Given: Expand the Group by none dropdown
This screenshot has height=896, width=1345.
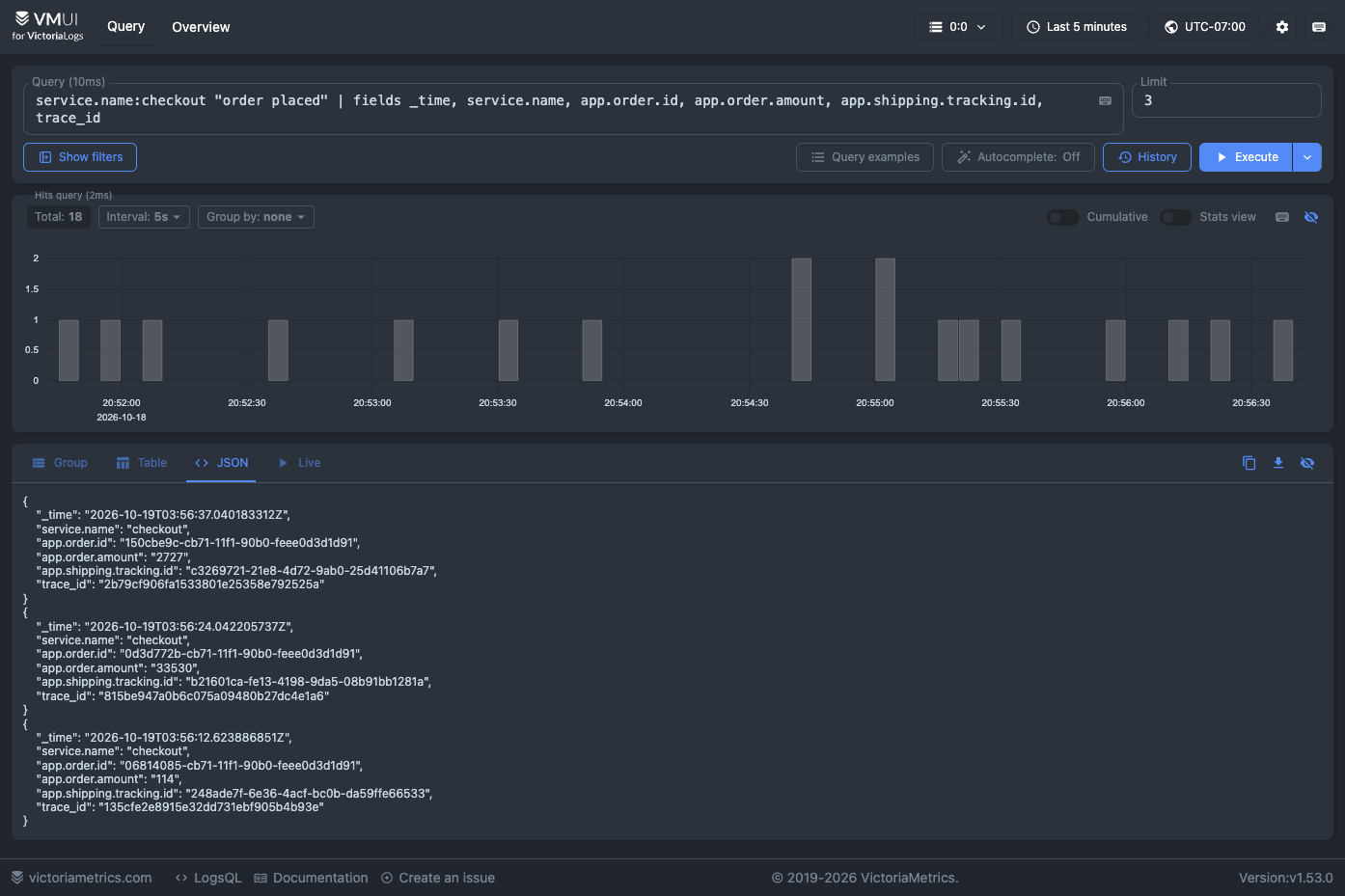Looking at the screenshot, I should 256,217.
